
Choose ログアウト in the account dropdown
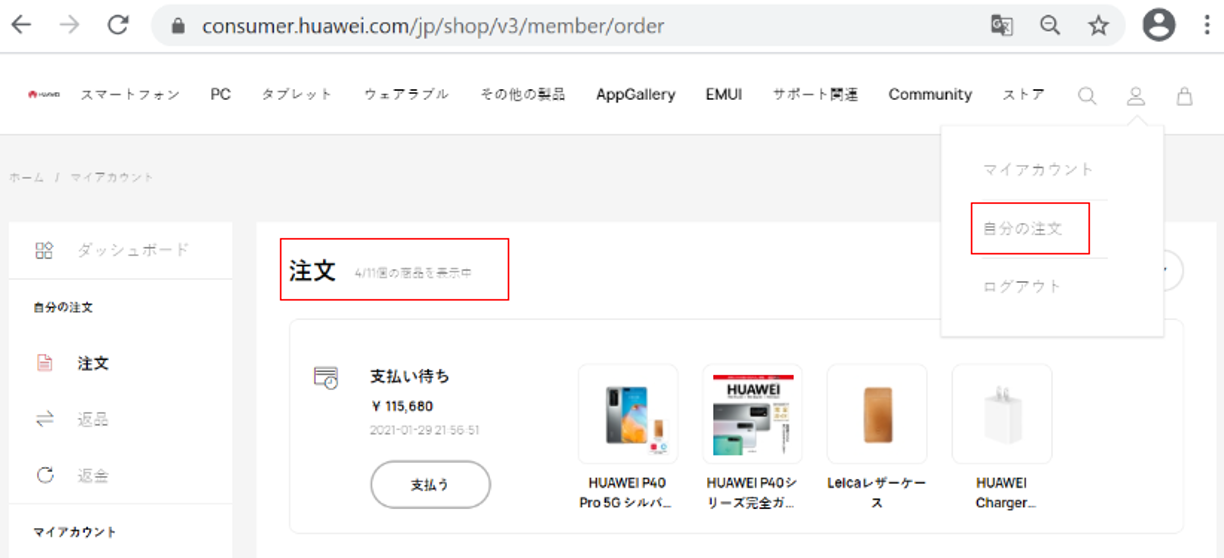click(1022, 287)
